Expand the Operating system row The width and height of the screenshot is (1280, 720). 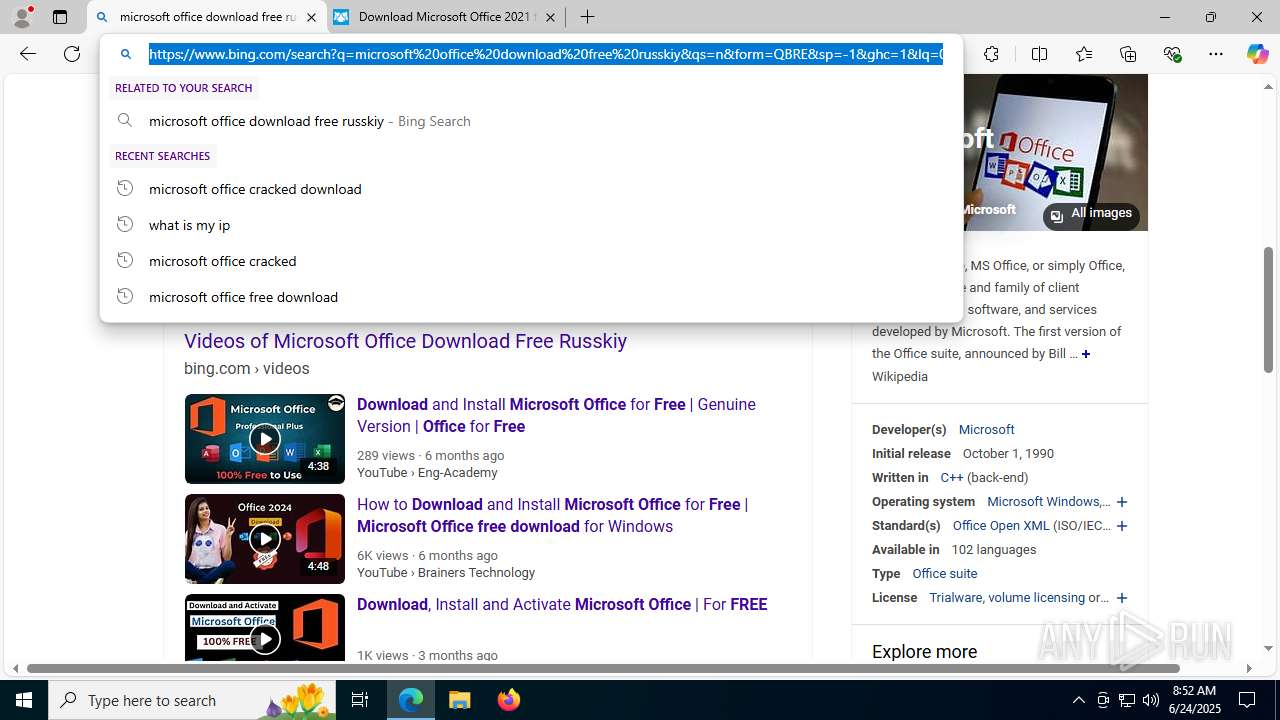1122,502
